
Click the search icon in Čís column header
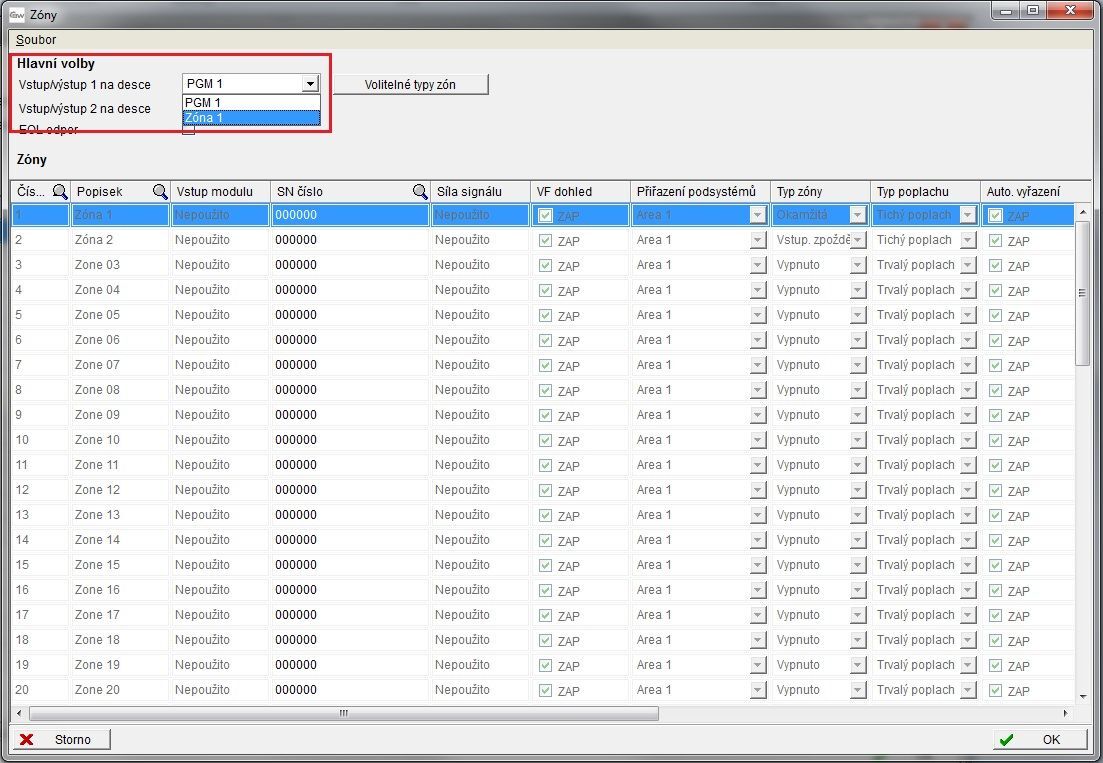tap(60, 192)
